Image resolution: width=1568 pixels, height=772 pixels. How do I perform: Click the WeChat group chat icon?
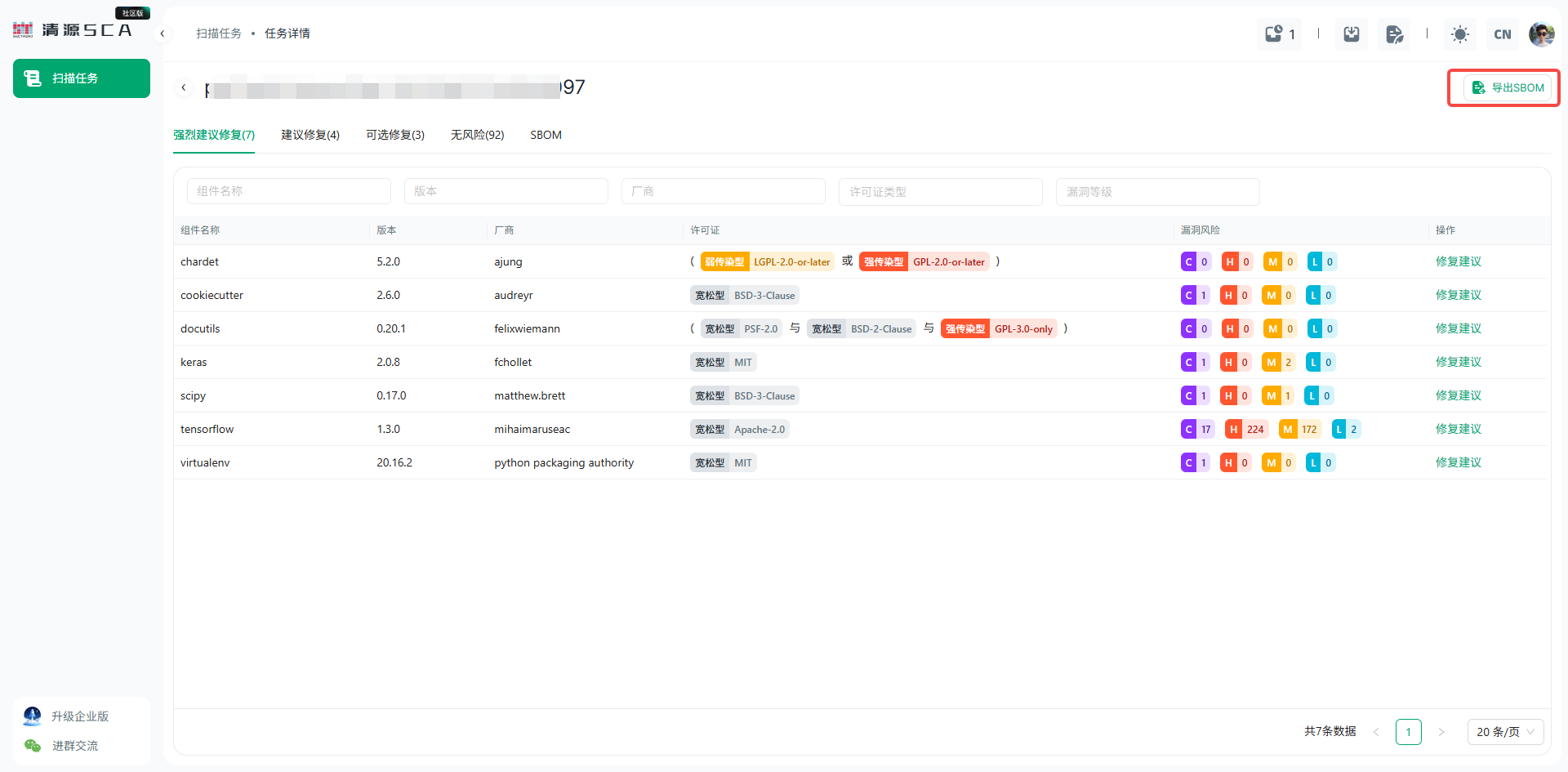click(x=33, y=745)
